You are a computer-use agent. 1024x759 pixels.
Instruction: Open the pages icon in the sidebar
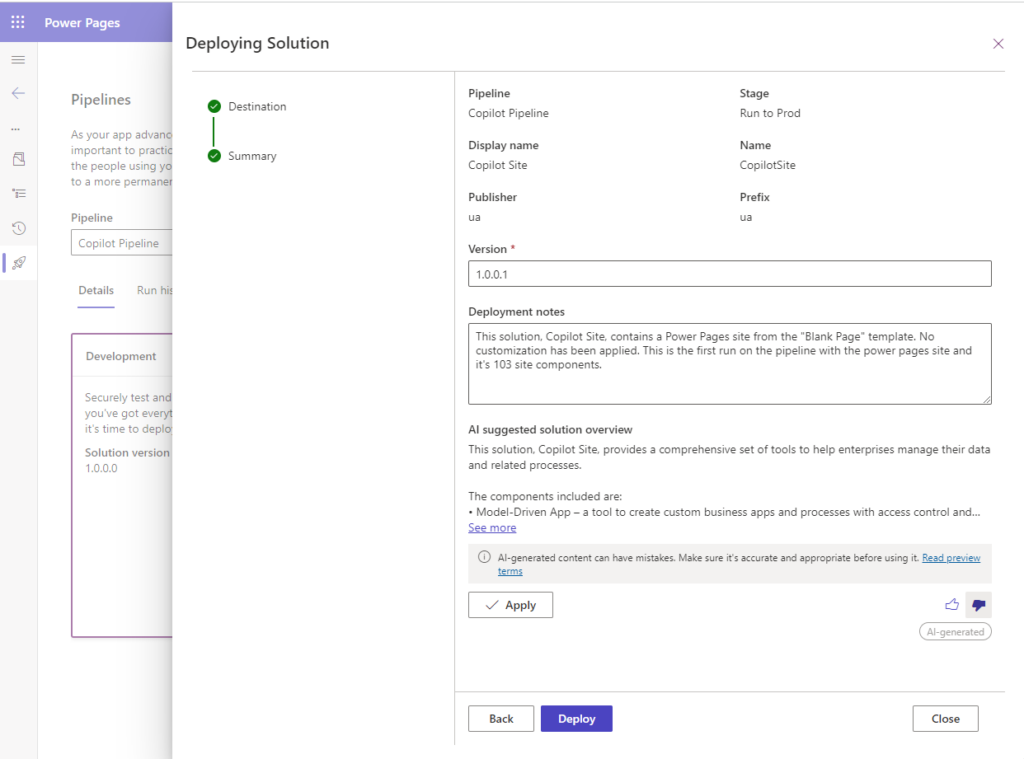(19, 159)
